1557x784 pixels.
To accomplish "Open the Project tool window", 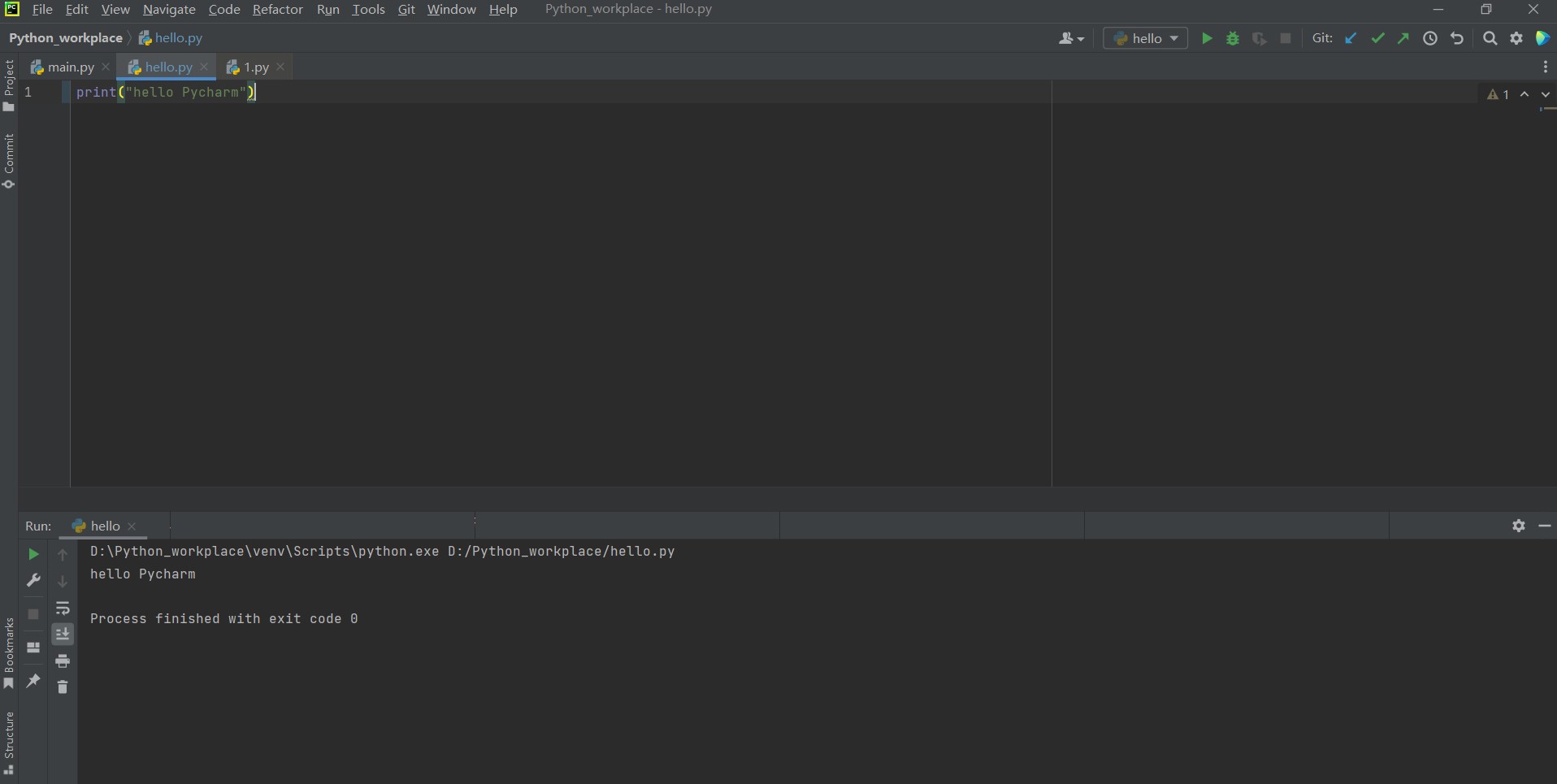I will pos(9,85).
